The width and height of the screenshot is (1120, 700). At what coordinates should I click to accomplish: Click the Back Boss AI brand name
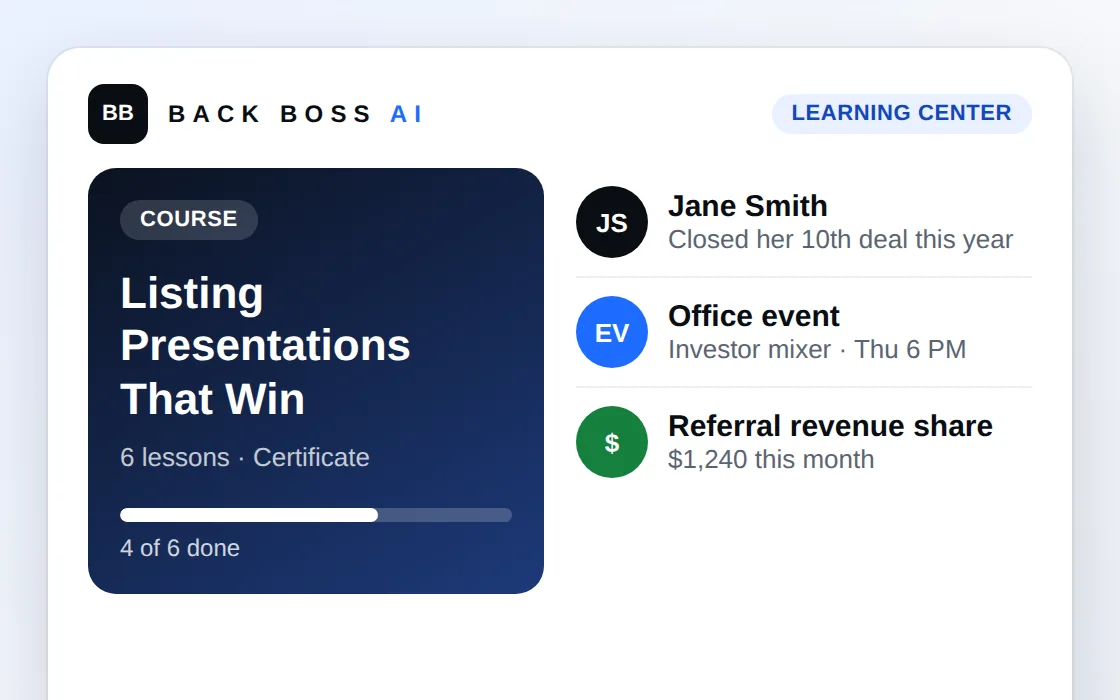(296, 114)
